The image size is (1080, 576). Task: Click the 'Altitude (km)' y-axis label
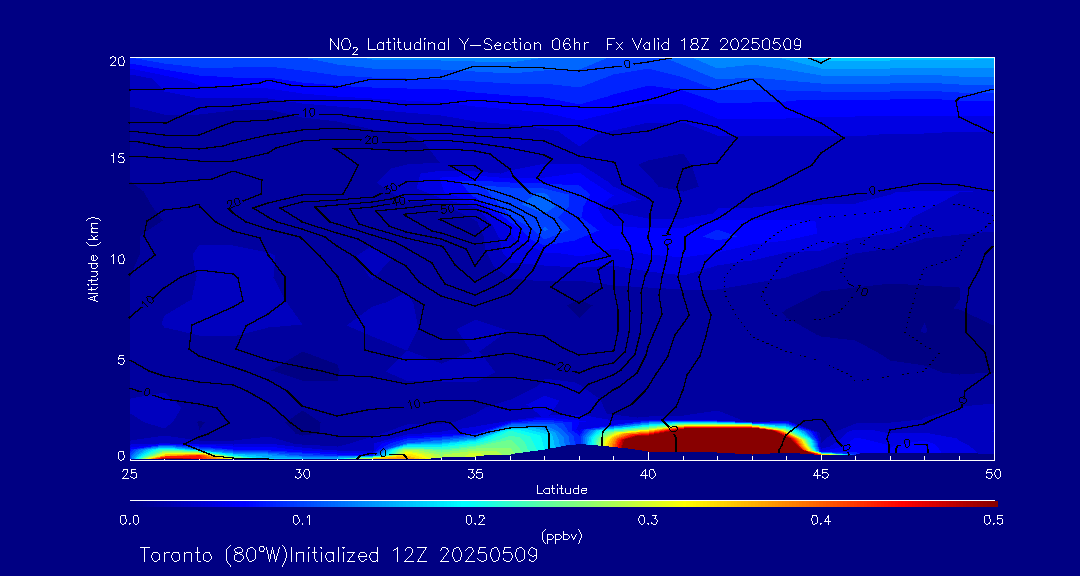(x=94, y=258)
